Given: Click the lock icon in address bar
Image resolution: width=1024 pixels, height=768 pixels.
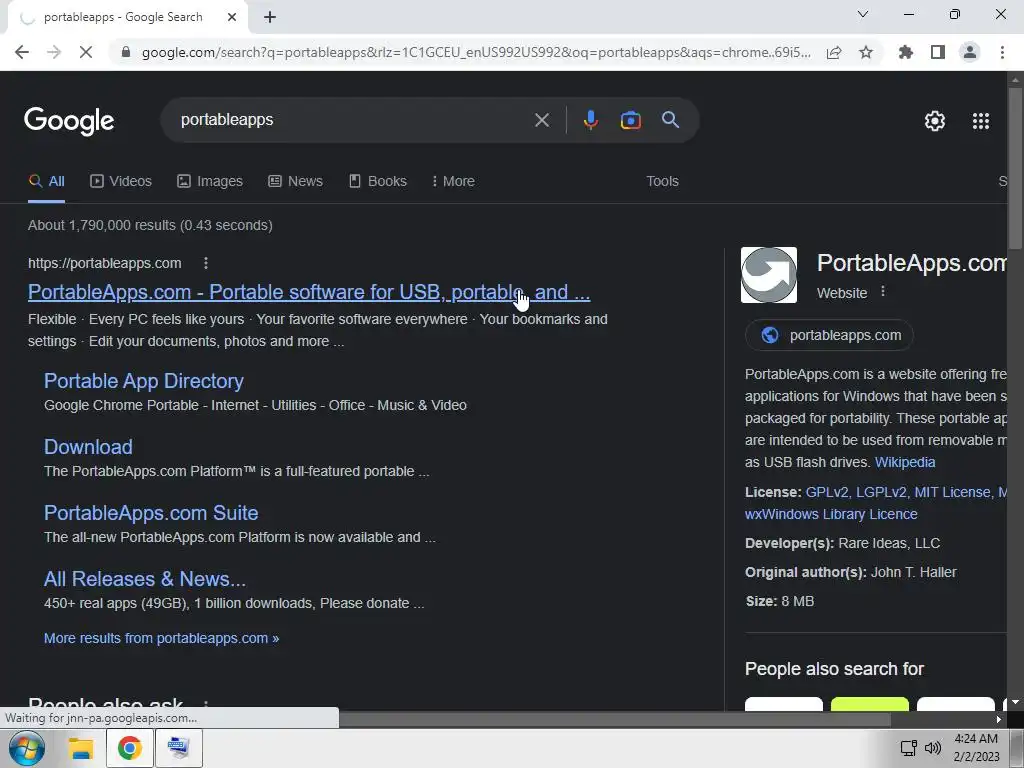Looking at the screenshot, I should click(x=126, y=52).
